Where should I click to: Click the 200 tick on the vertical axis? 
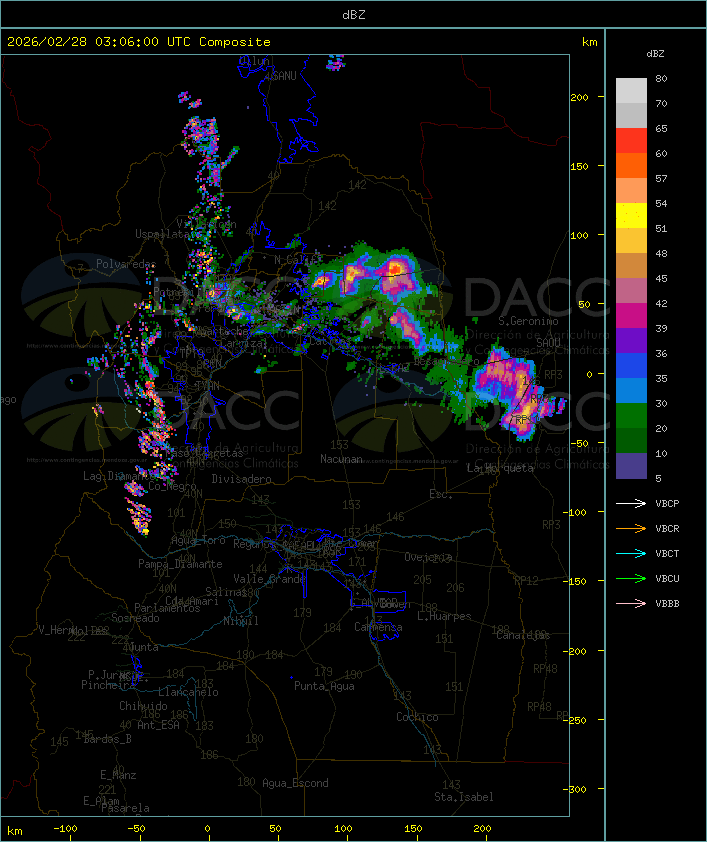[x=579, y=97]
